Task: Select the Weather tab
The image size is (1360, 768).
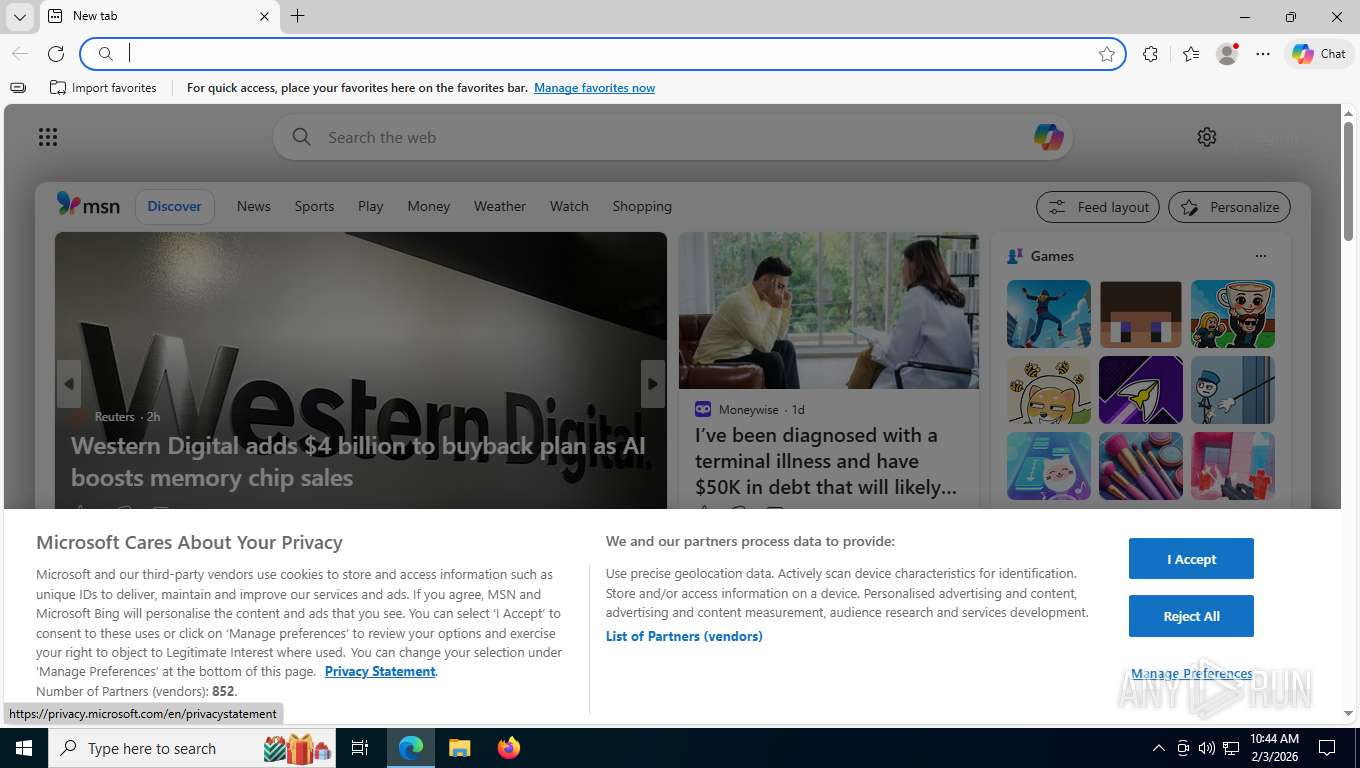Action: tap(500, 206)
